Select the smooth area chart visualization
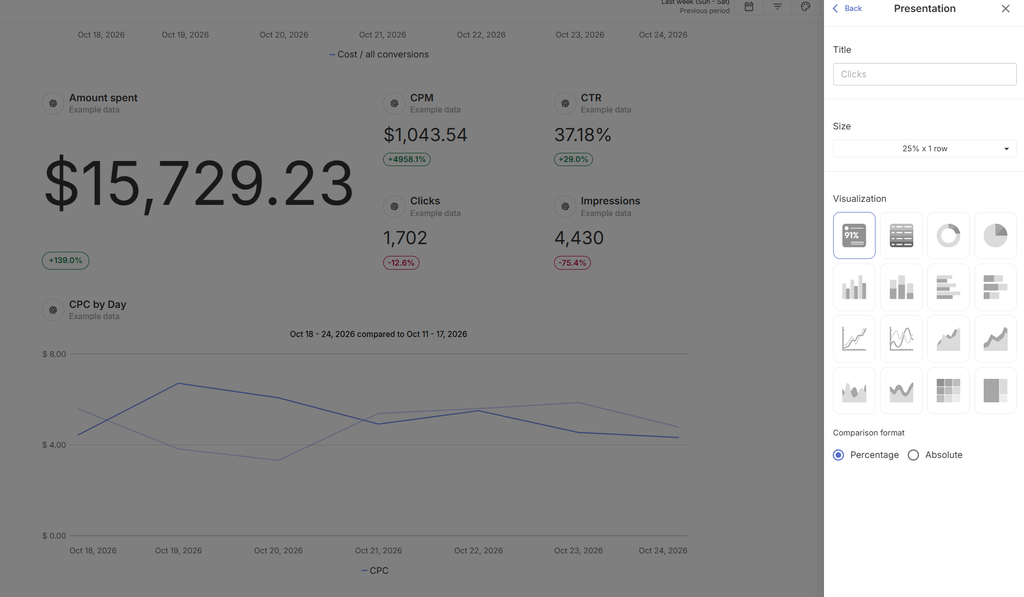 pos(854,391)
